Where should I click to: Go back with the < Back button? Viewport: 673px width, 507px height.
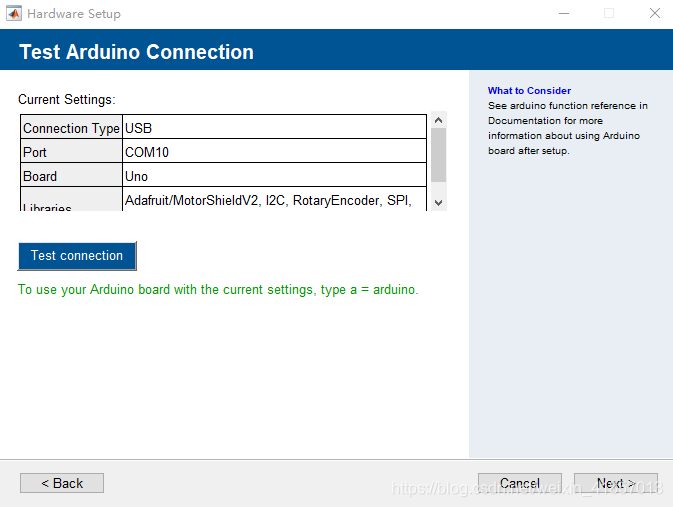tap(62, 483)
